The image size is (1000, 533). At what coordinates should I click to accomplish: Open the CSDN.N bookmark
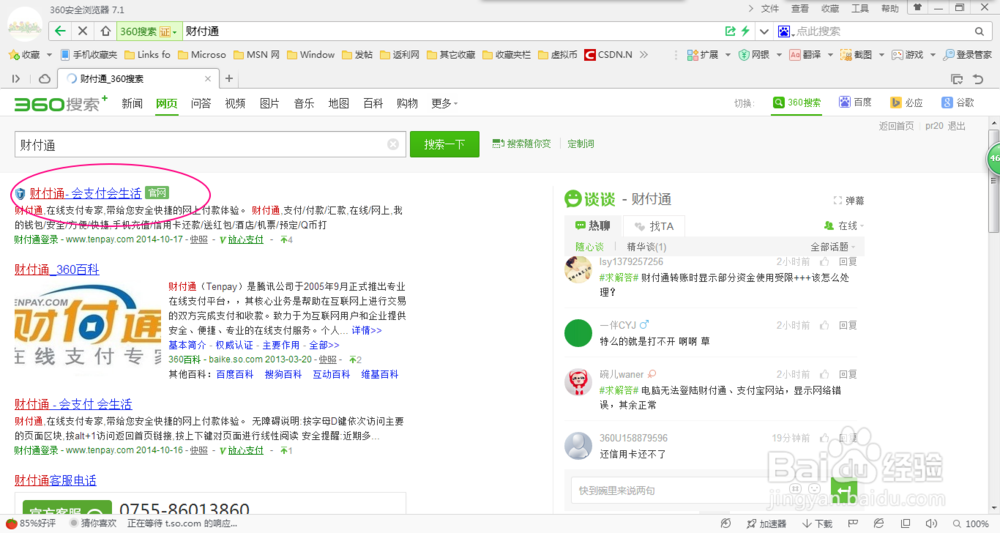[608, 55]
